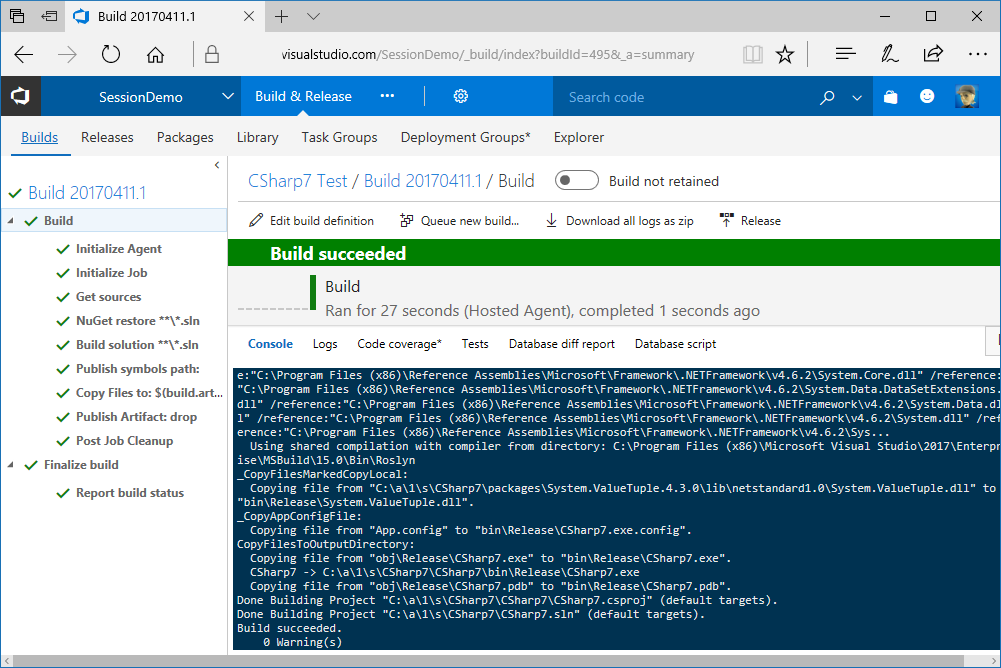Screen dimensions: 1001x668
Task: Expand search options dropdown arrow
Action: tap(857, 98)
